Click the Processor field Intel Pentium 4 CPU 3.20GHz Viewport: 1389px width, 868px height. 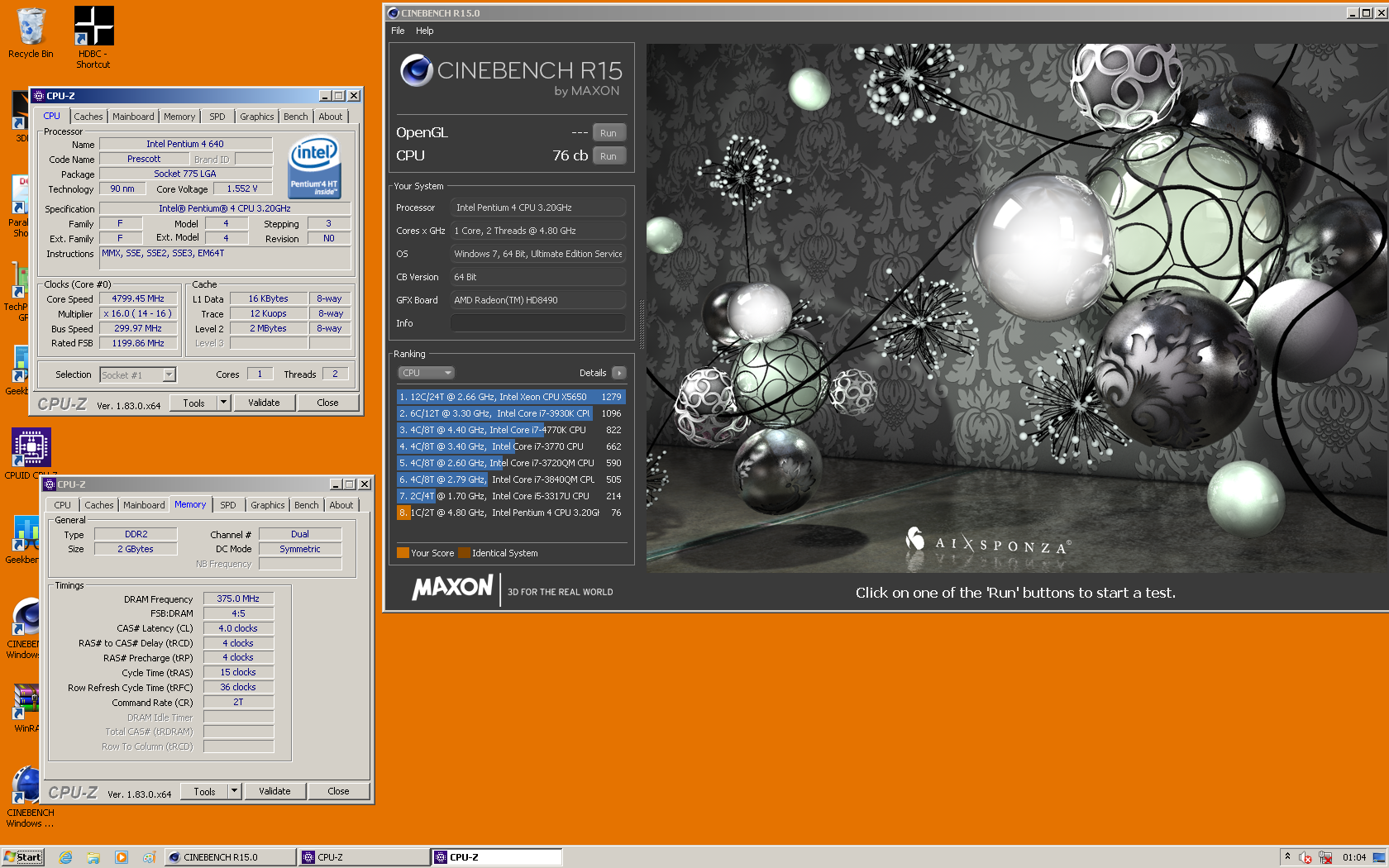click(537, 207)
